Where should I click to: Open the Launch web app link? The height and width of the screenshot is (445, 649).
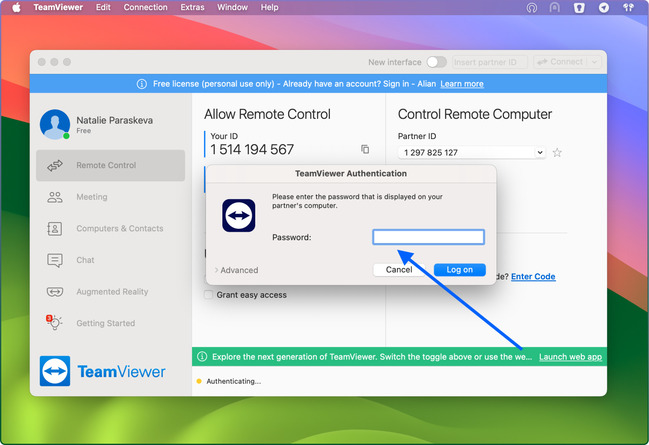(570, 357)
